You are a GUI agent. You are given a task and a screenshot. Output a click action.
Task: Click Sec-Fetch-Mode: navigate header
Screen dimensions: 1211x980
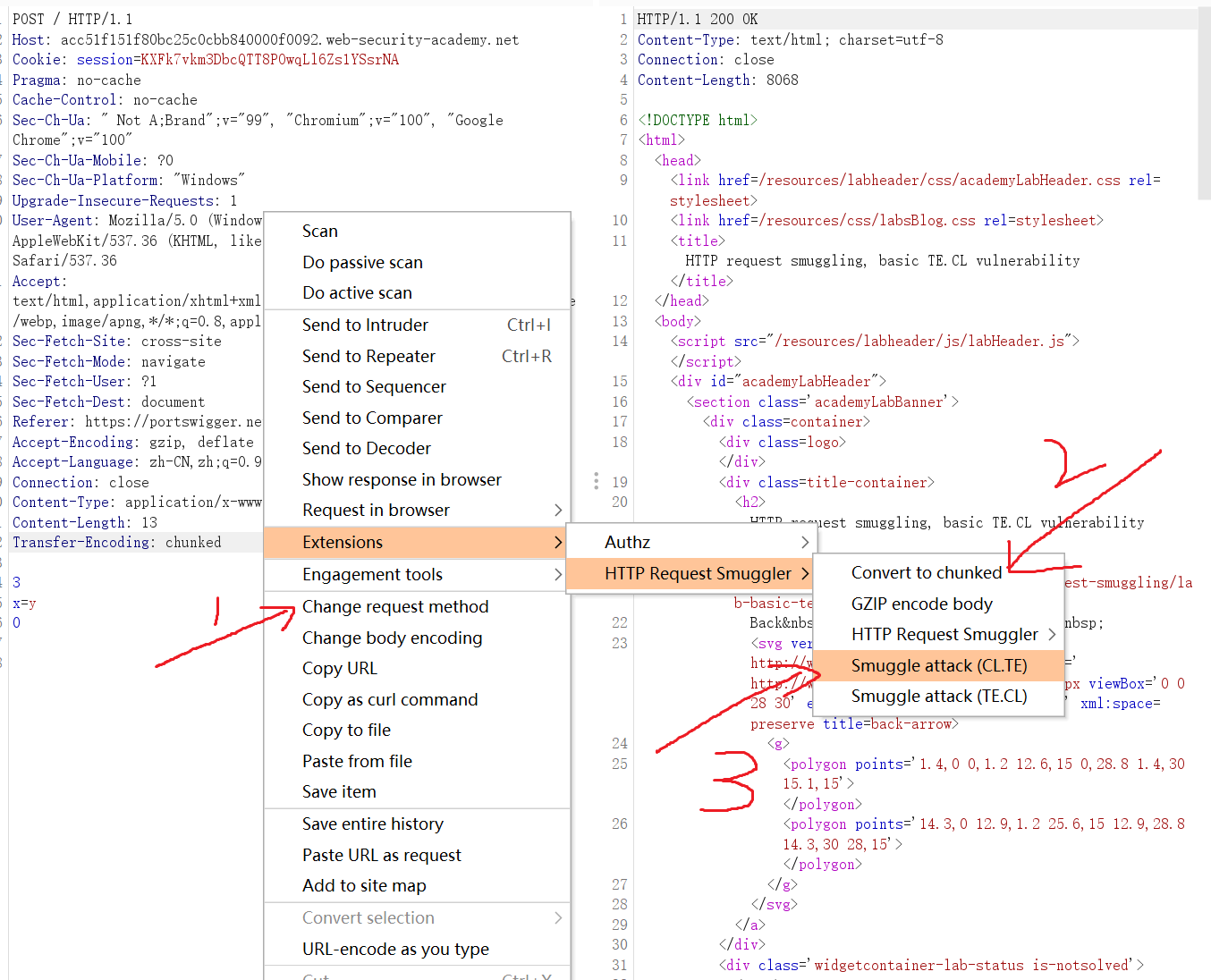point(108,361)
